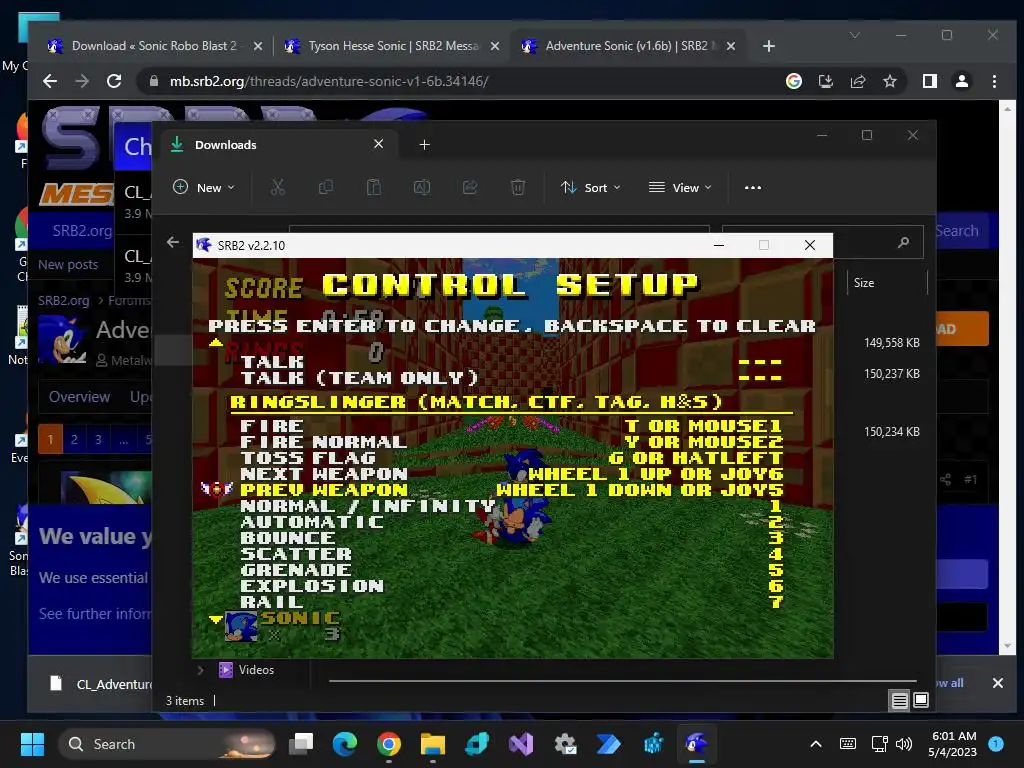This screenshot has height=768, width=1024.
Task: Click File Explorer back arrow
Action: coord(172,242)
